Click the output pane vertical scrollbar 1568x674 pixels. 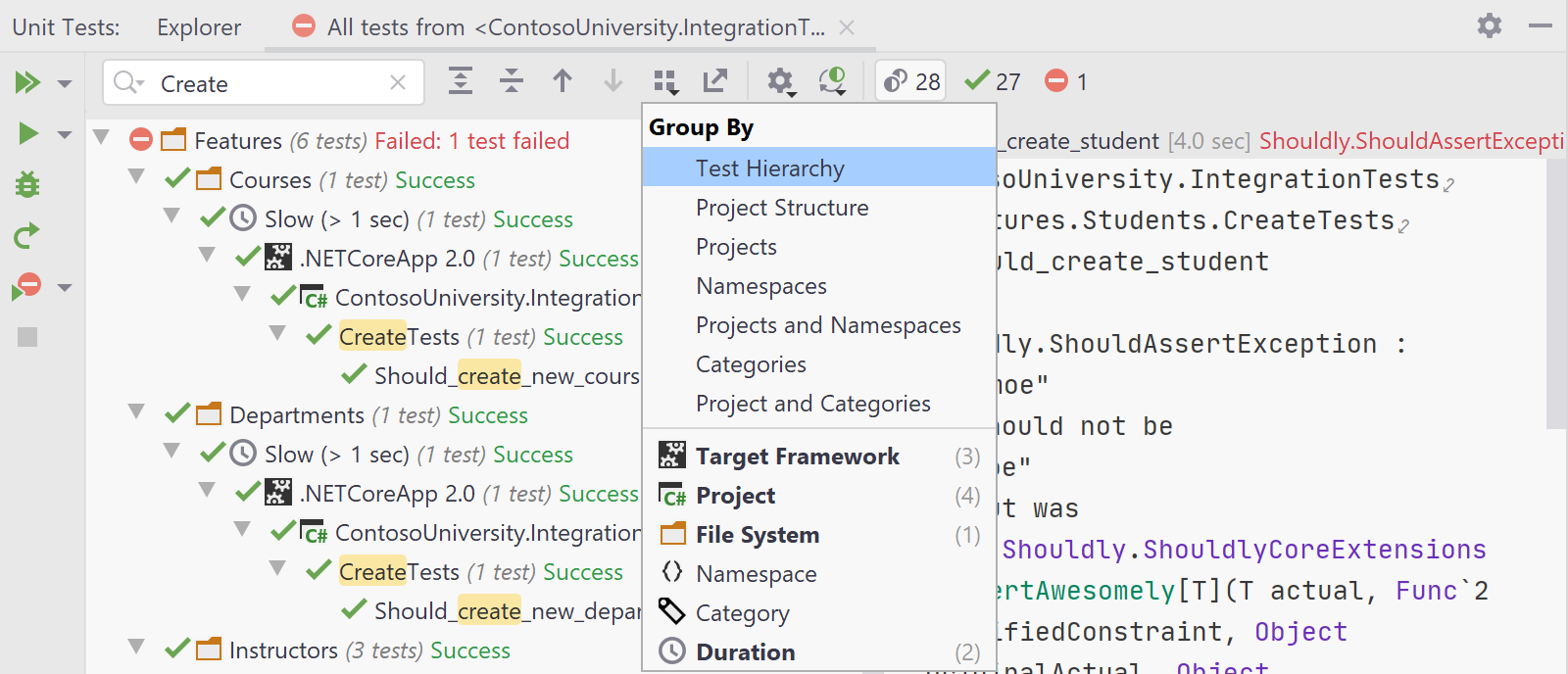[1556, 294]
